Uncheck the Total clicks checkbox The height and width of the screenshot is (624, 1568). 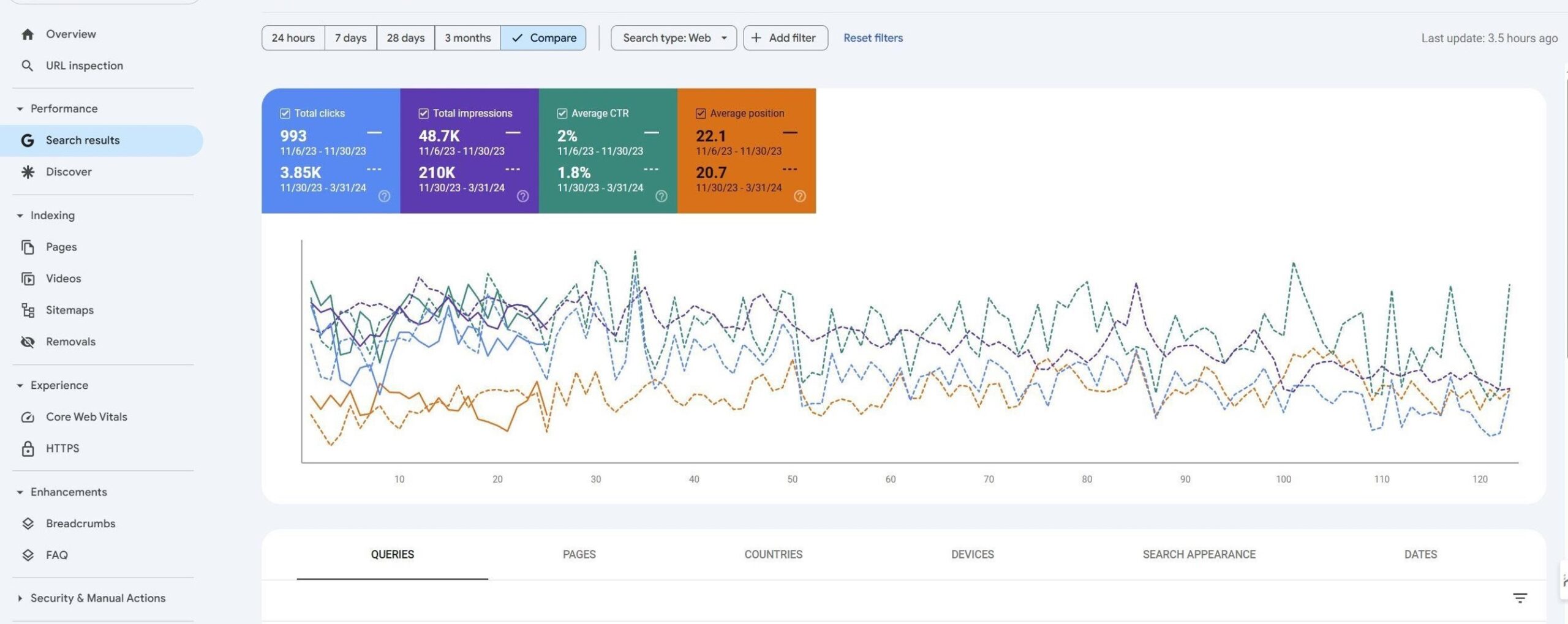(x=285, y=113)
